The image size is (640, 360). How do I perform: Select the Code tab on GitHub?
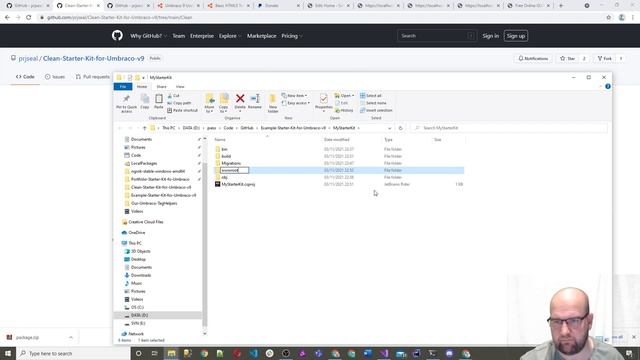(25, 77)
